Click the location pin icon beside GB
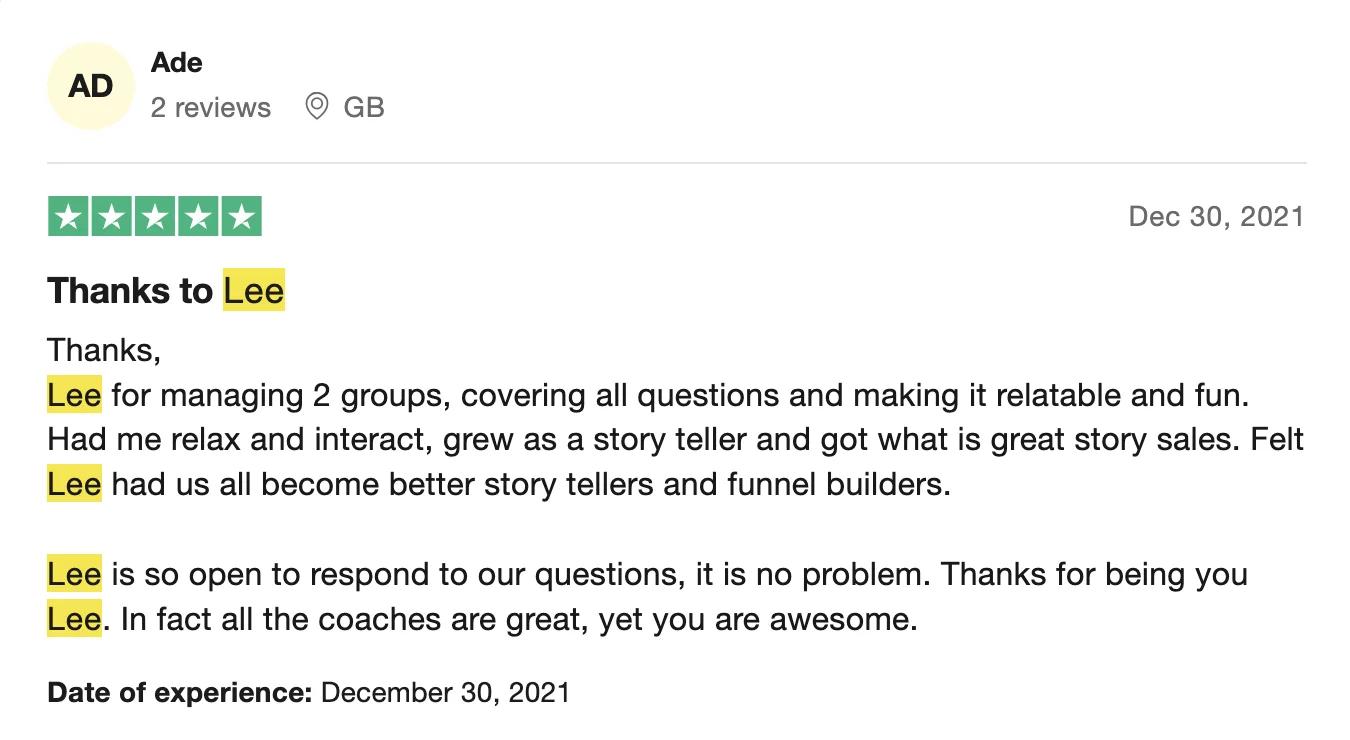Screen dimensions: 1350x740 317,106
